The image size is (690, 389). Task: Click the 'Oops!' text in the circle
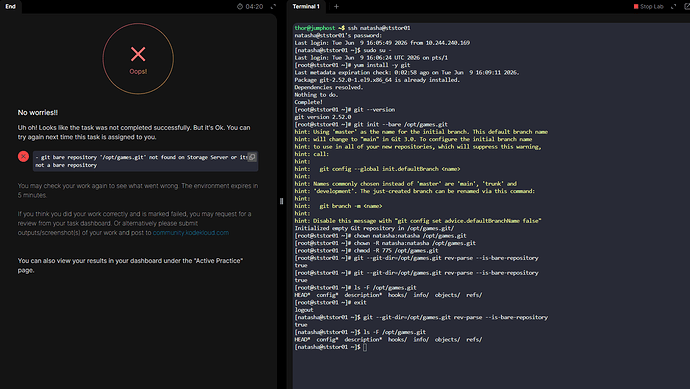point(138,71)
